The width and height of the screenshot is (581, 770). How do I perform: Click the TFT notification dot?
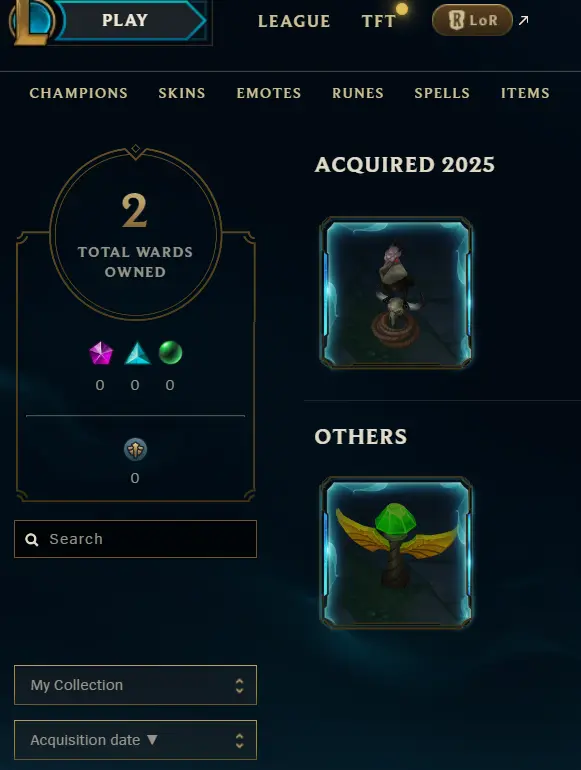[x=402, y=9]
